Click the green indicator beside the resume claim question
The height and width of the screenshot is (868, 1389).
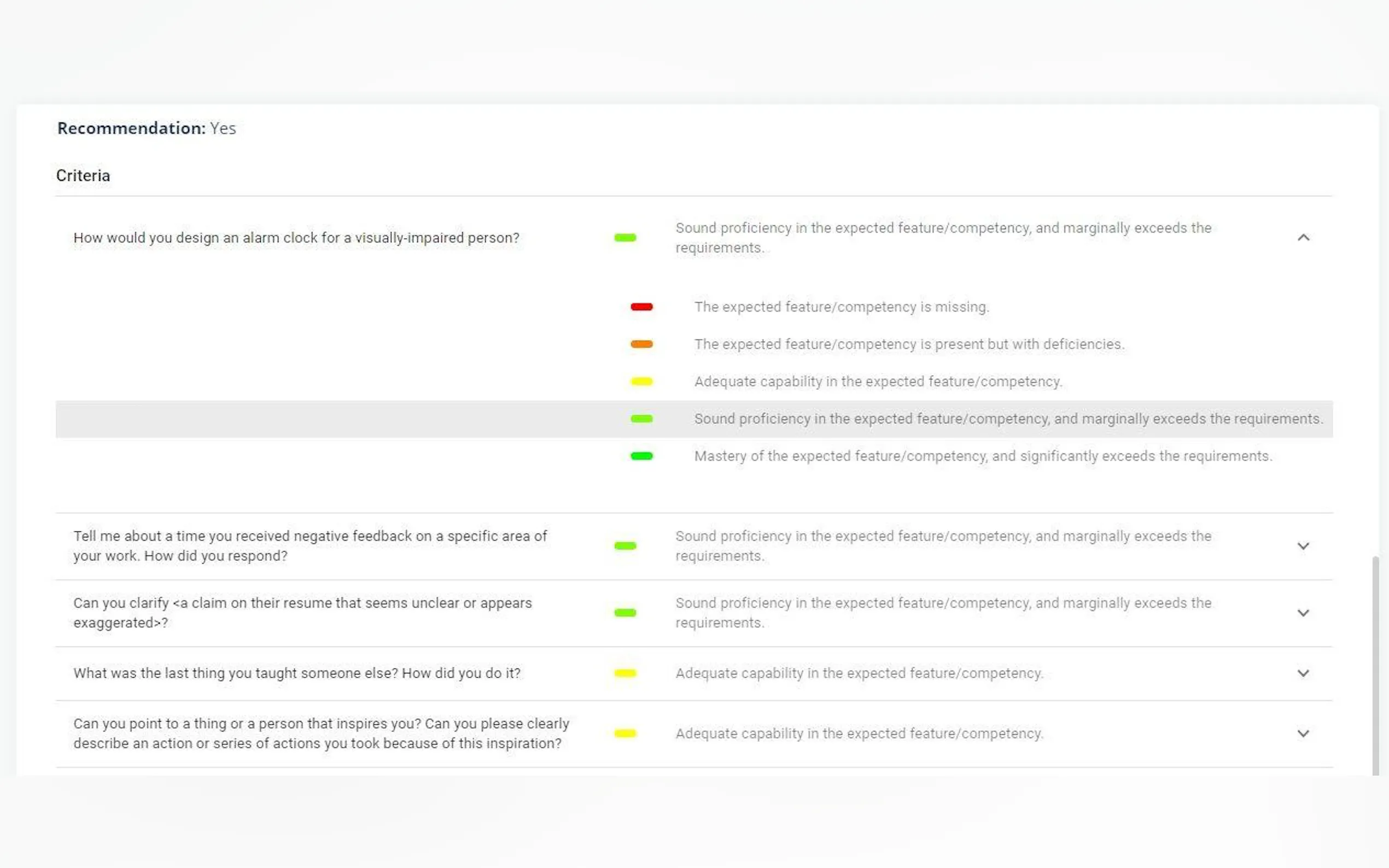[x=625, y=613]
